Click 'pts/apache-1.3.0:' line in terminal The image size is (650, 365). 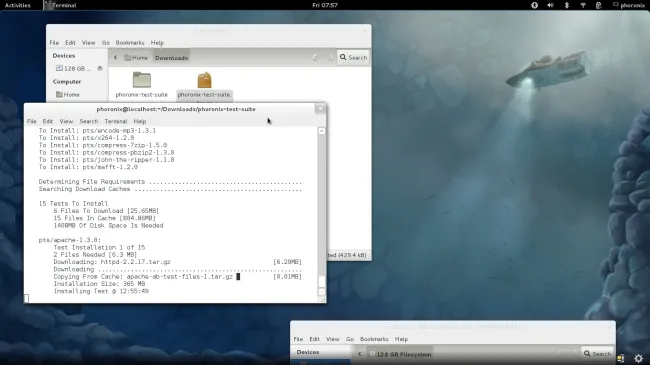70,240
